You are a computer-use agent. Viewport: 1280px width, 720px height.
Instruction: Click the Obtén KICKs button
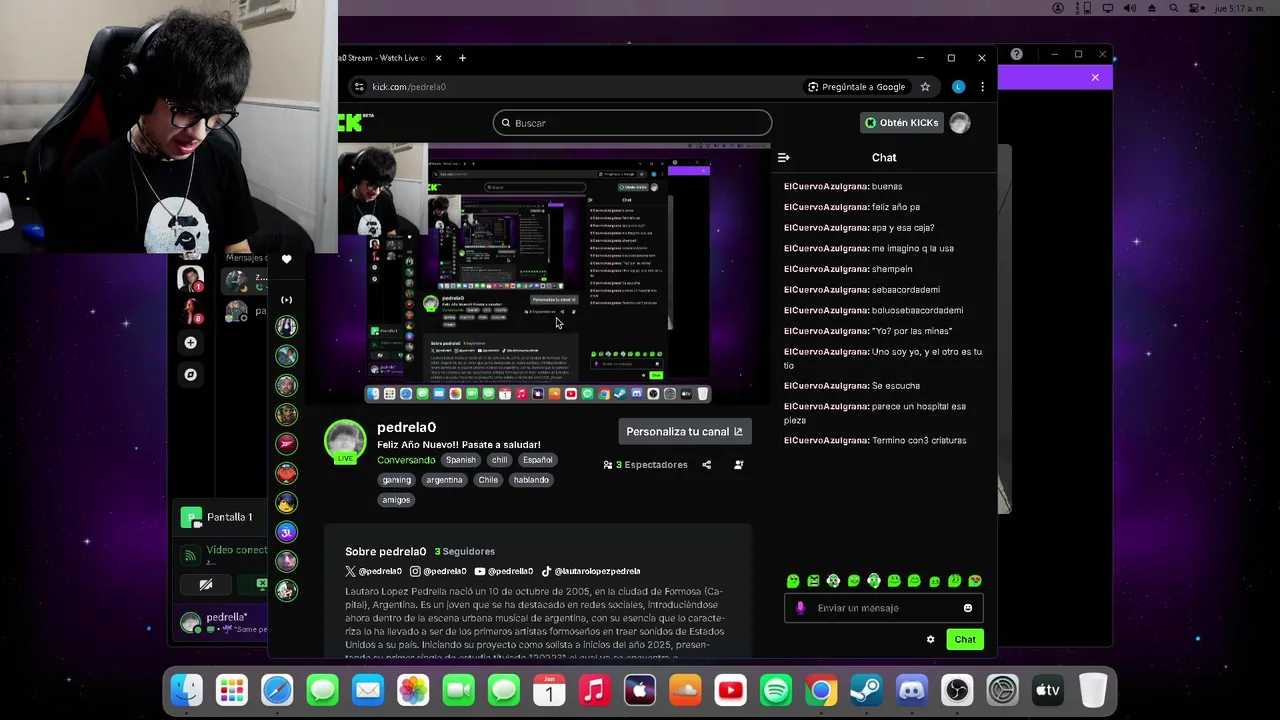click(901, 123)
